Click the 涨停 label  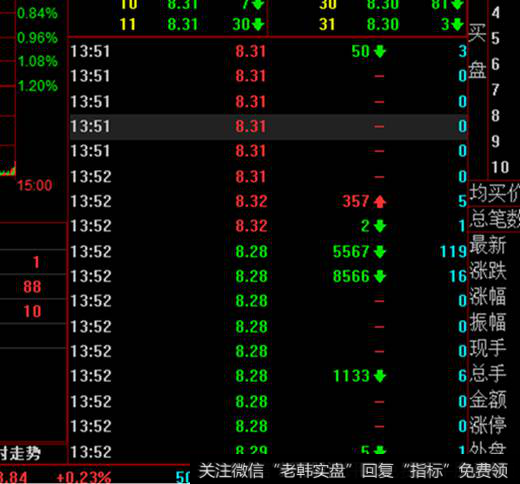pos(488,425)
